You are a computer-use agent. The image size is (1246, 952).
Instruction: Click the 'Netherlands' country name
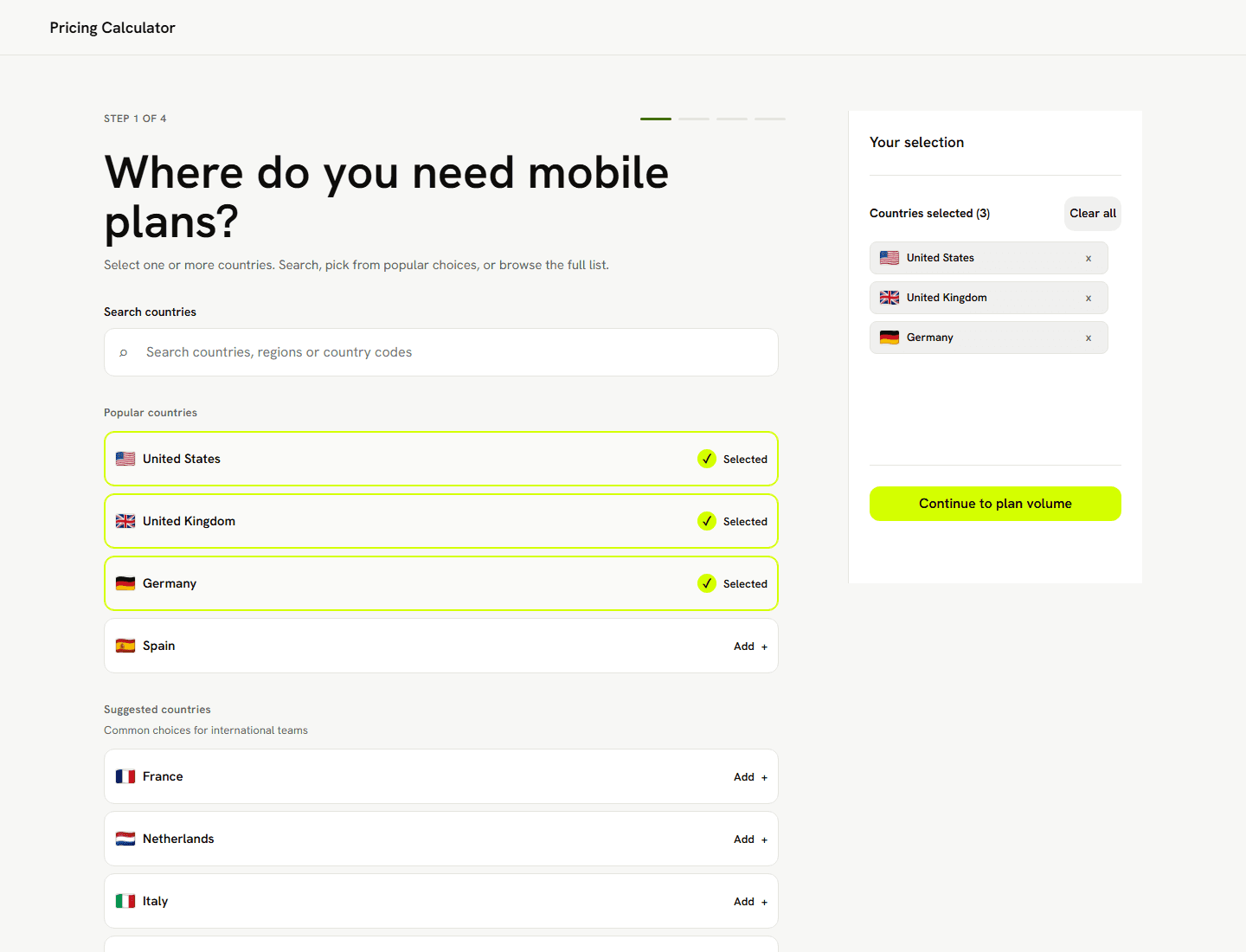[x=178, y=839]
